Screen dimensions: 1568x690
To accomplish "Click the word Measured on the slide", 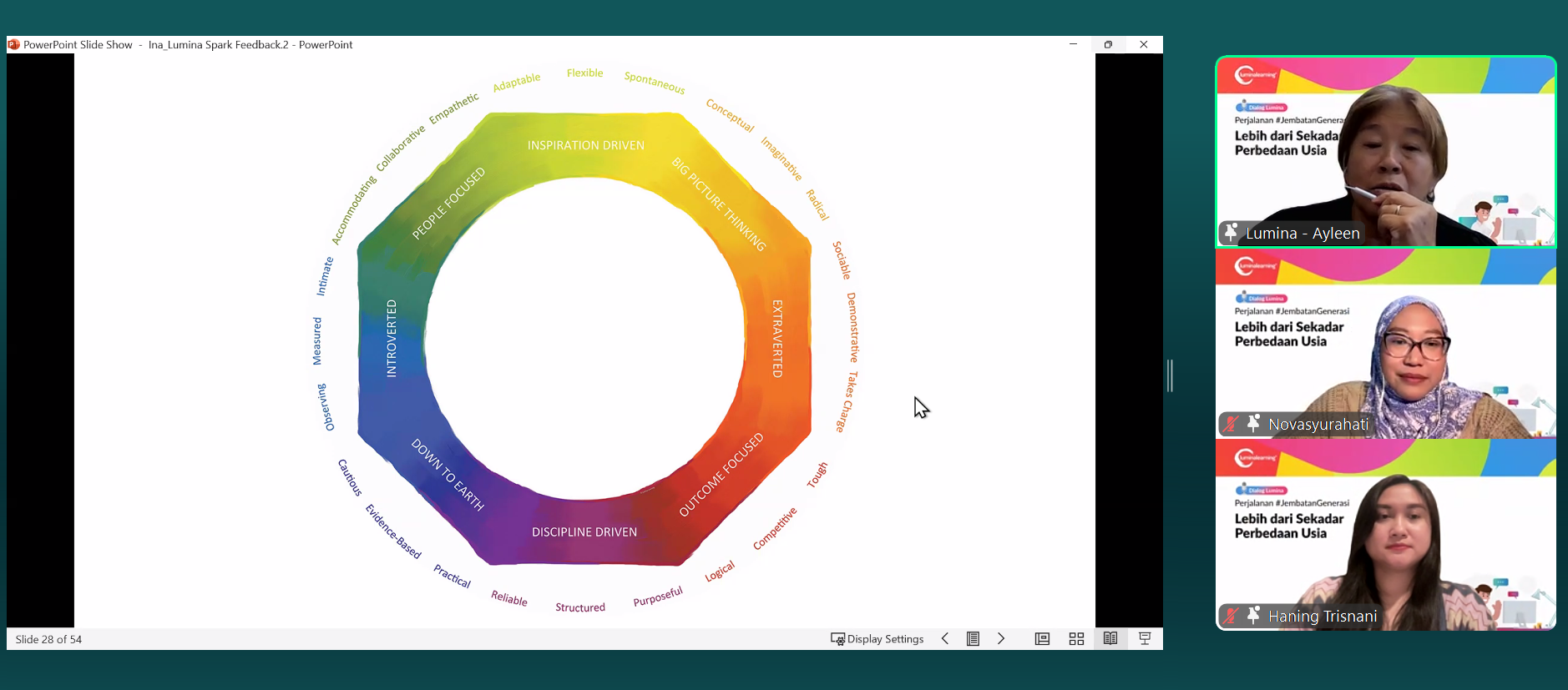I will (316, 340).
